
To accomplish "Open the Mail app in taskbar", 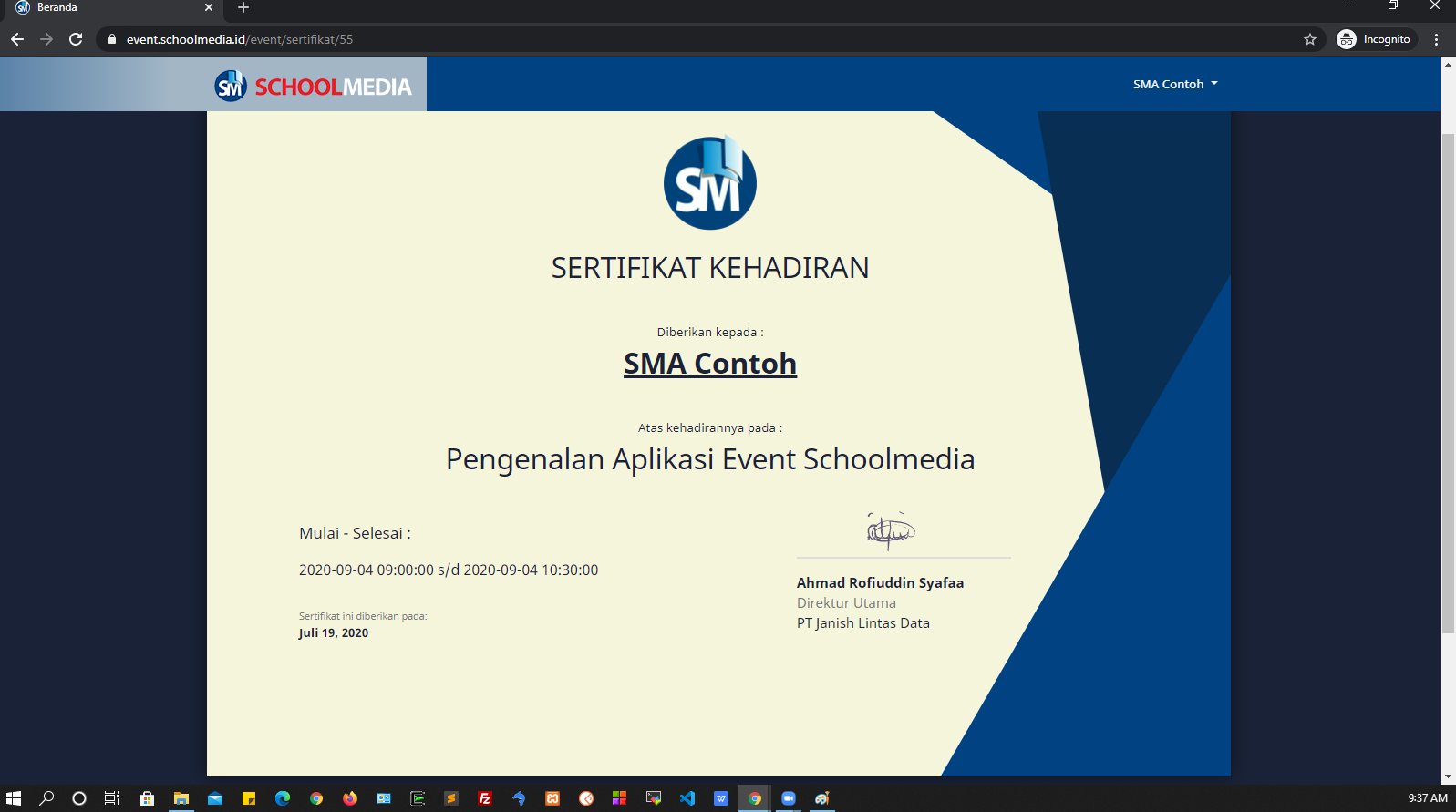I will pyautogui.click(x=215, y=798).
